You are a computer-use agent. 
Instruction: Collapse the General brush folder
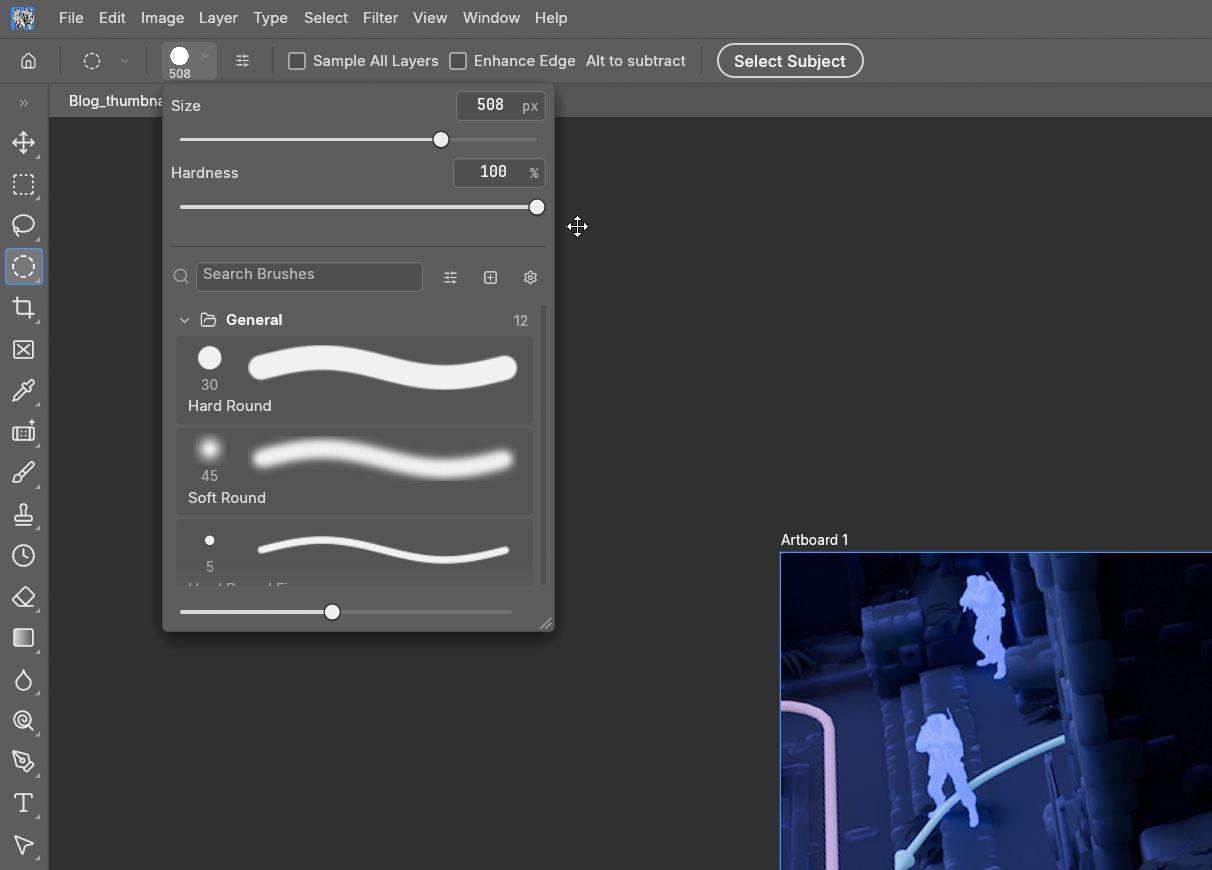[184, 320]
